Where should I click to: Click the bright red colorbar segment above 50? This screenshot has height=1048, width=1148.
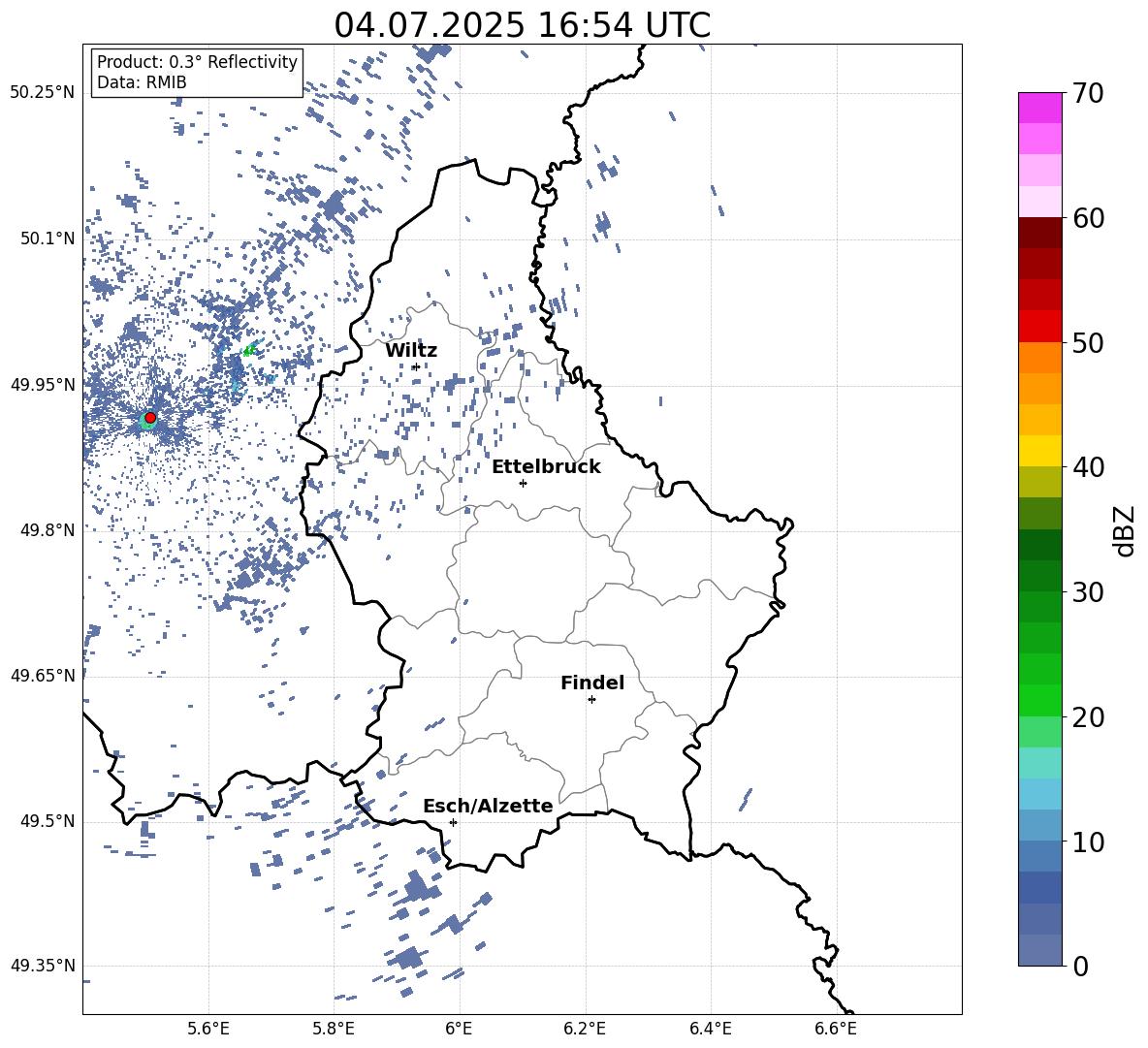pyautogui.click(x=1039, y=327)
